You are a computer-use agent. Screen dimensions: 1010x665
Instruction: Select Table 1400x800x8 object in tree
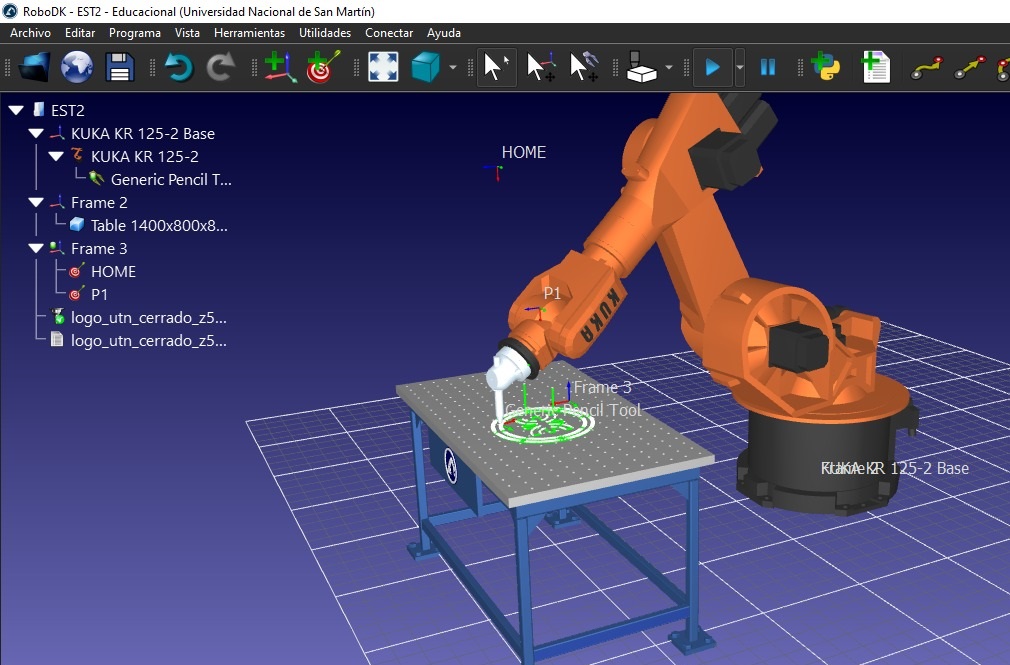[158, 226]
